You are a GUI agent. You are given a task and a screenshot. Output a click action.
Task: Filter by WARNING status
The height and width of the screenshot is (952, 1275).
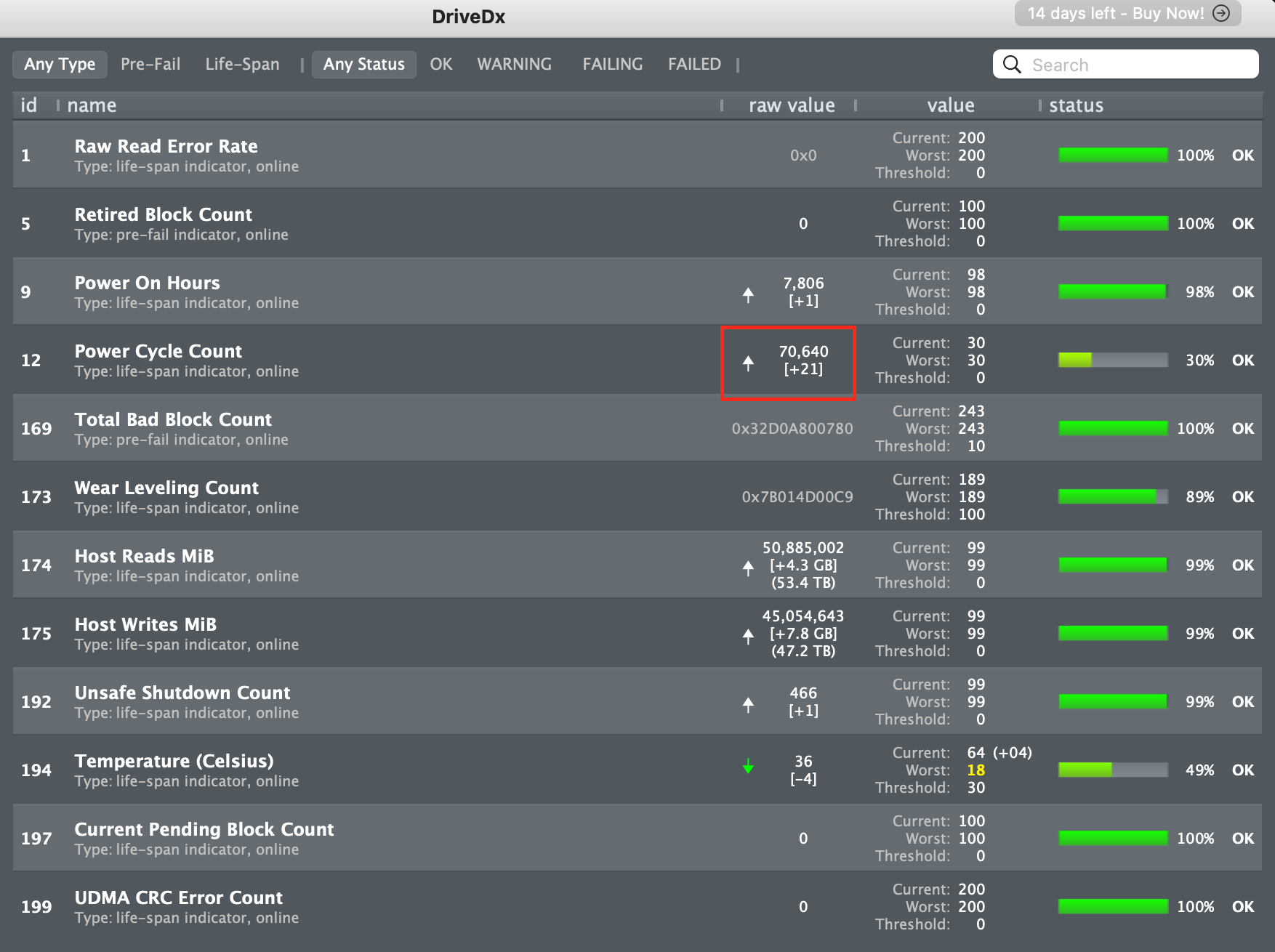[x=515, y=64]
